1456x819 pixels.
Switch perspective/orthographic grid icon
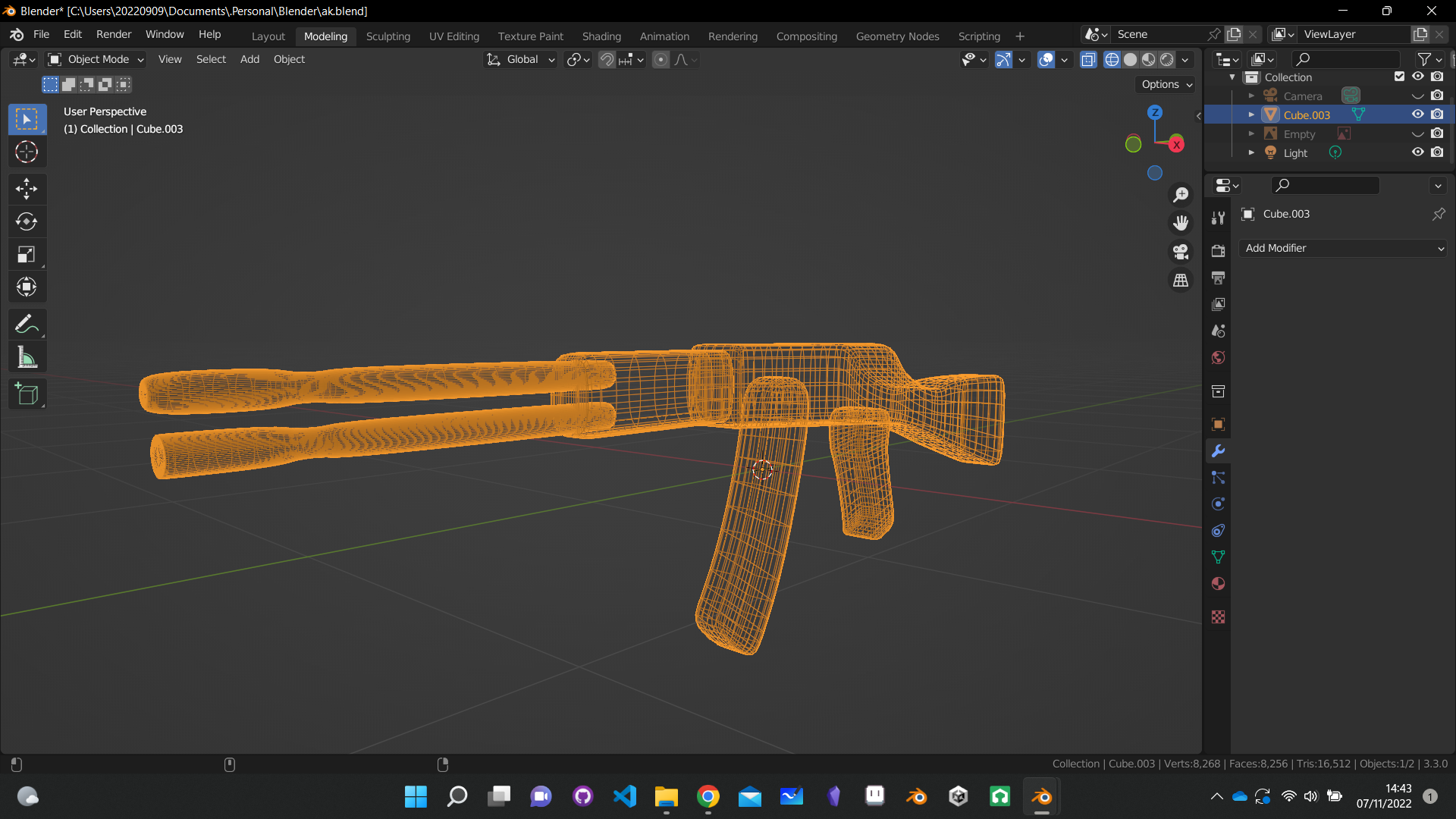(1181, 281)
